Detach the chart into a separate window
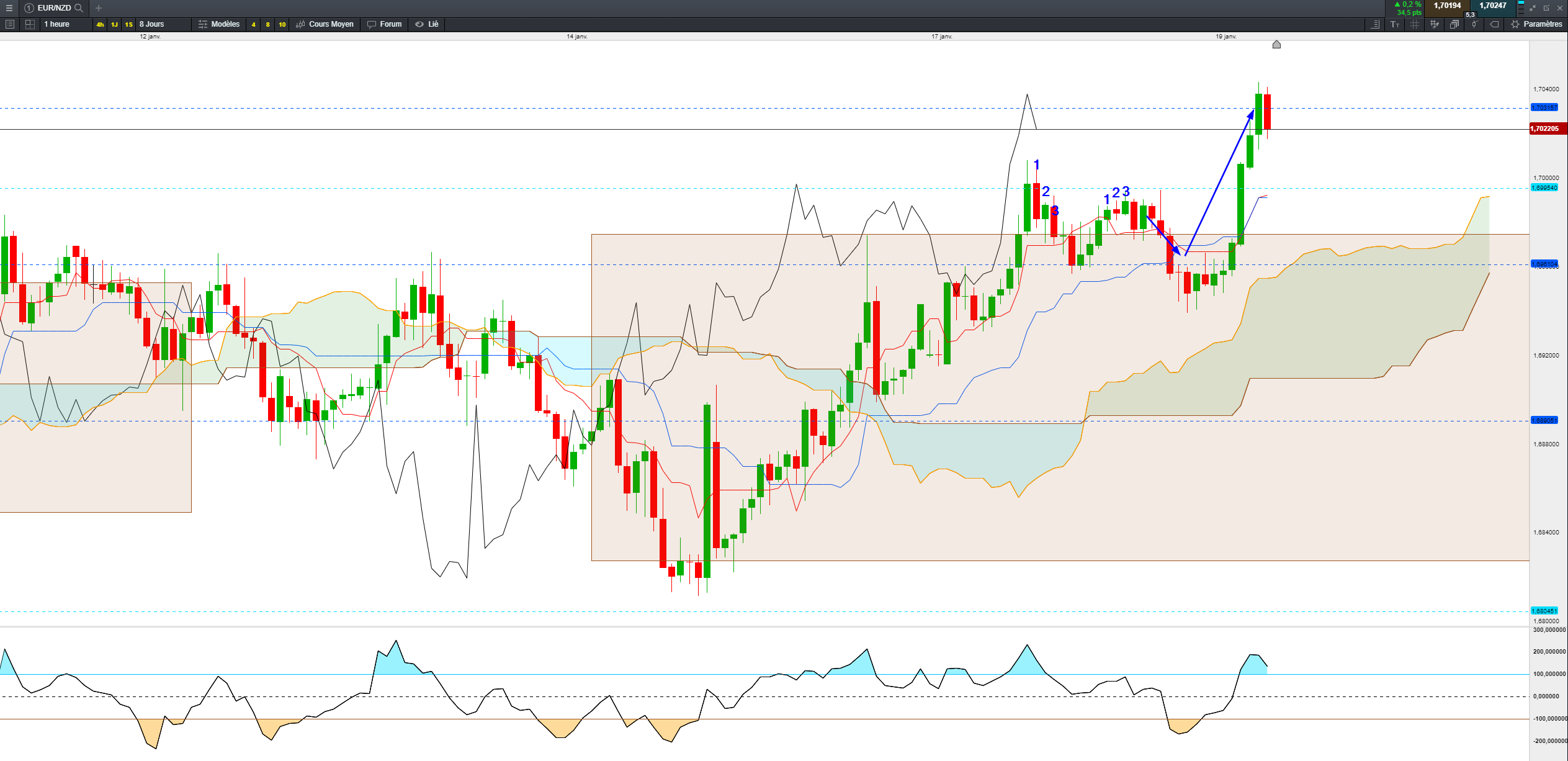The height and width of the screenshot is (761, 1568). [1546, 8]
